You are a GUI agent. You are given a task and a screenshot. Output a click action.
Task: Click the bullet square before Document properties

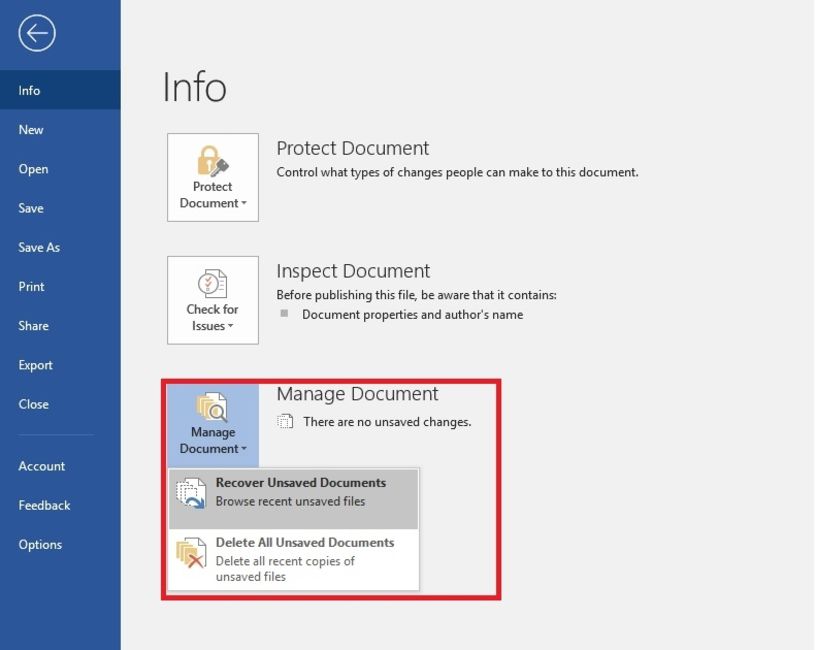[284, 313]
